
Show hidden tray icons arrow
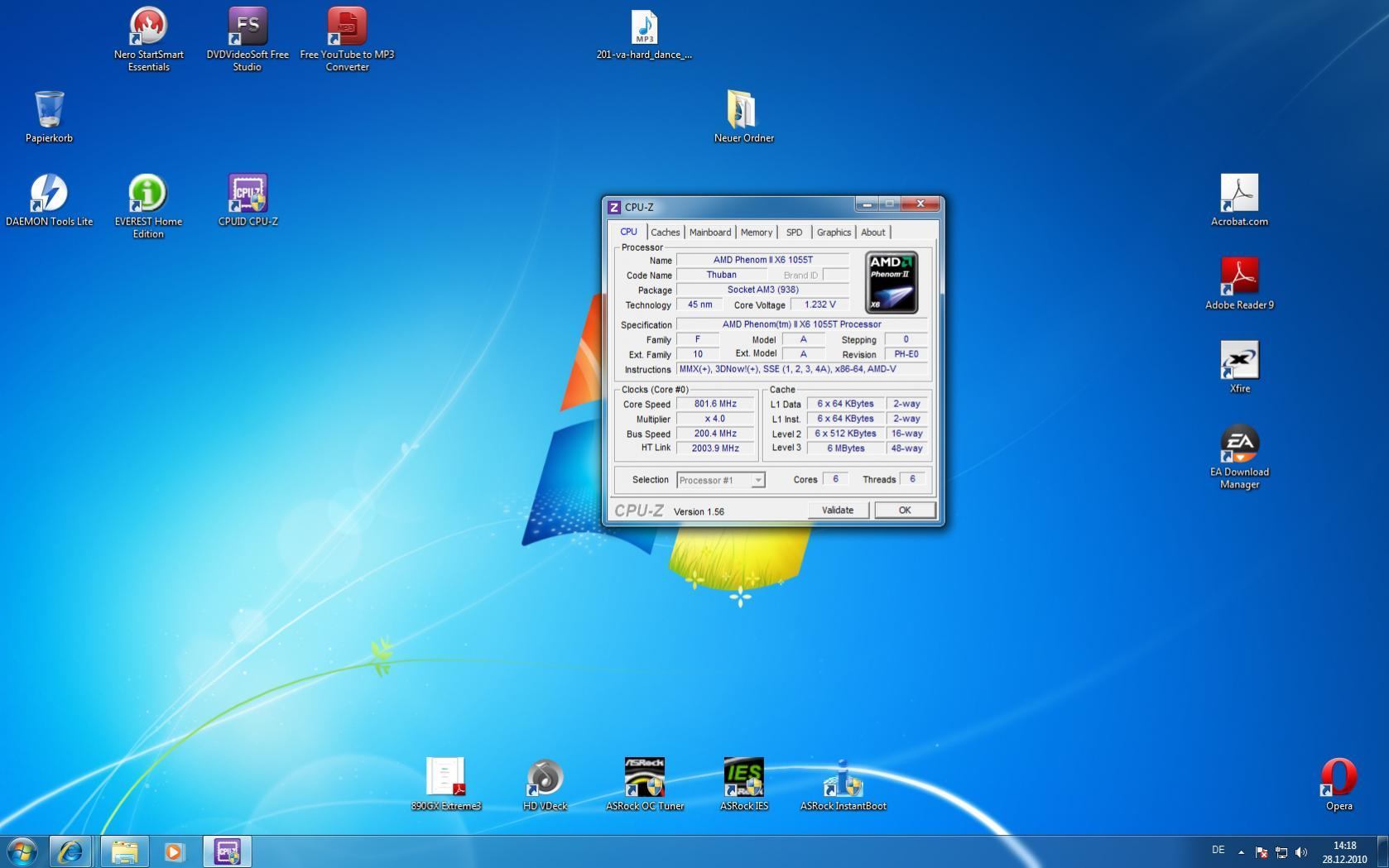pos(1241,851)
